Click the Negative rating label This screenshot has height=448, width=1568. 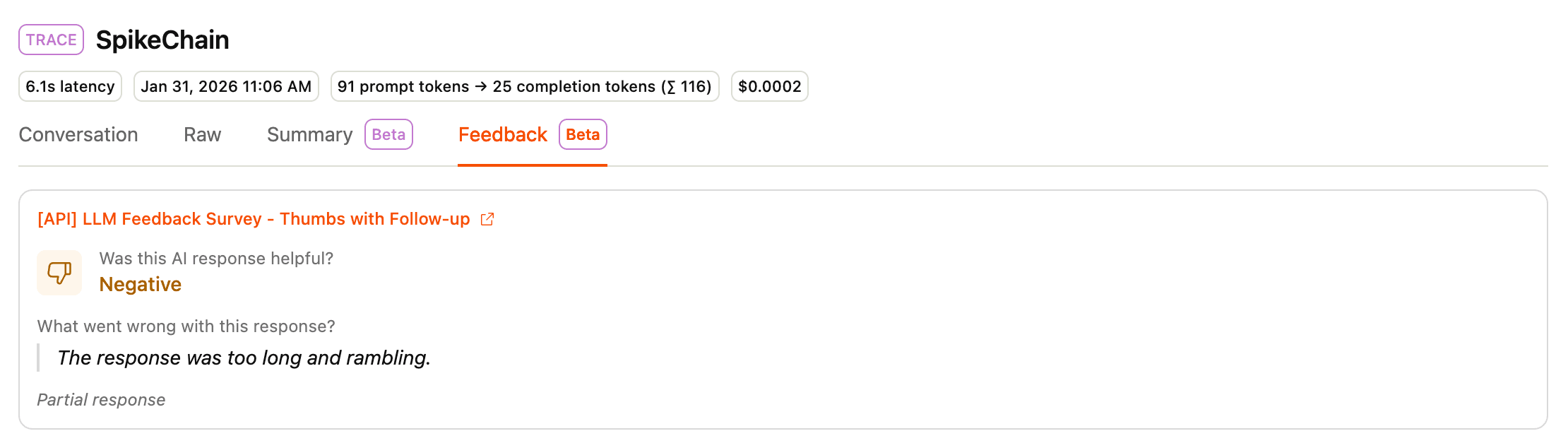(x=140, y=284)
